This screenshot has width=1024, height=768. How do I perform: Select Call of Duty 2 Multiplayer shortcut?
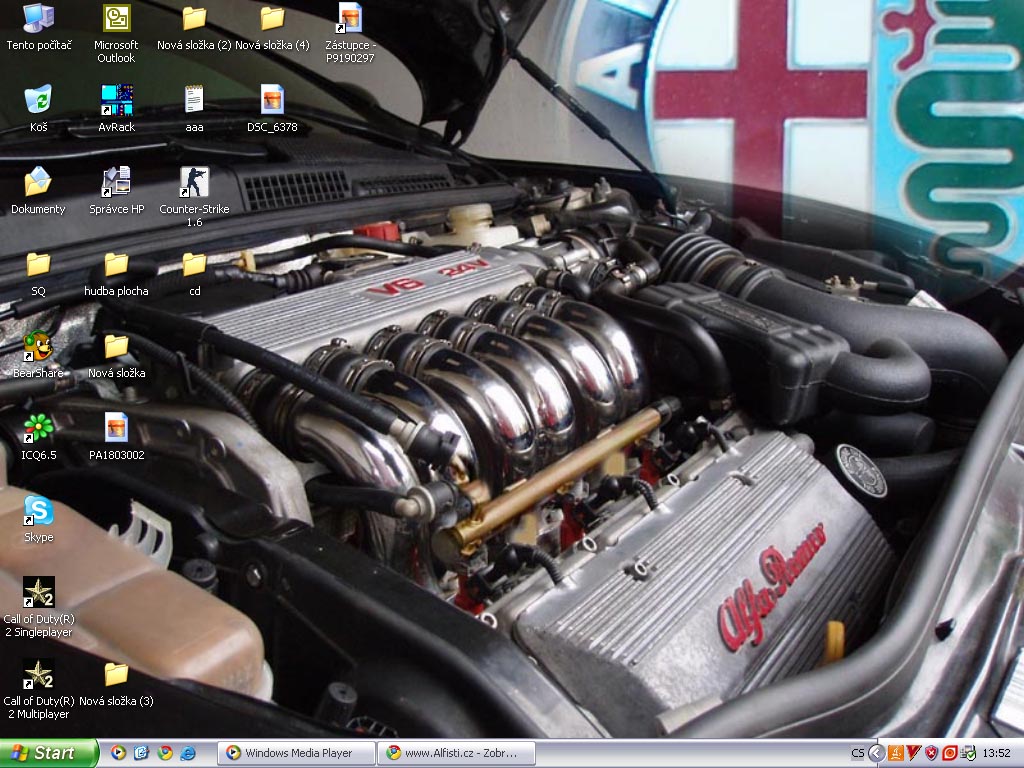pos(38,675)
